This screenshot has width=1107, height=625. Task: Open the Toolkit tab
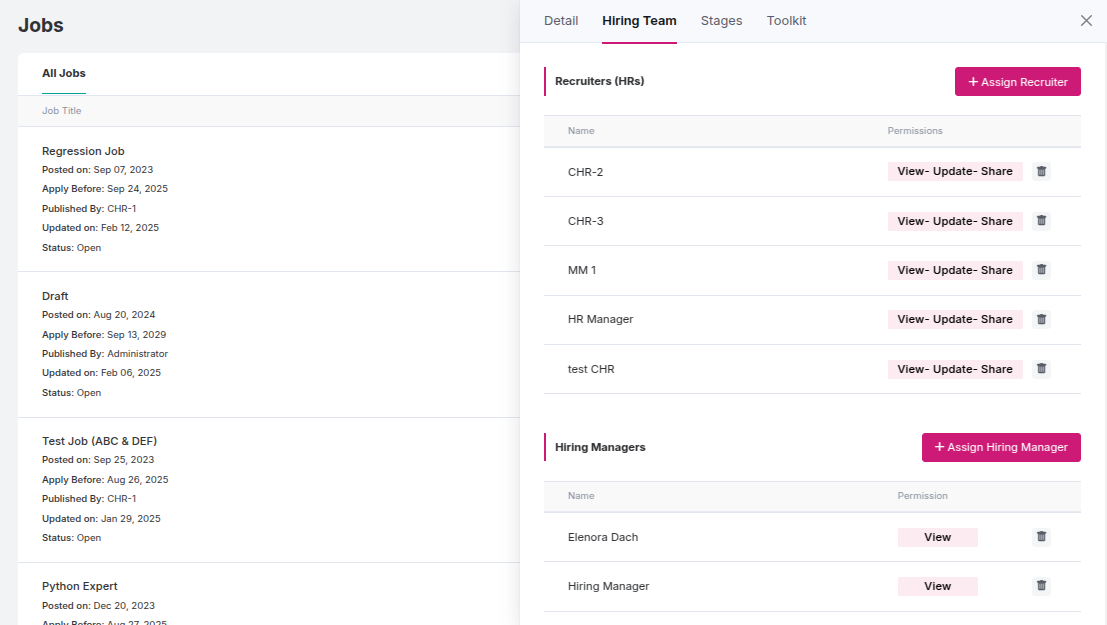click(x=786, y=21)
